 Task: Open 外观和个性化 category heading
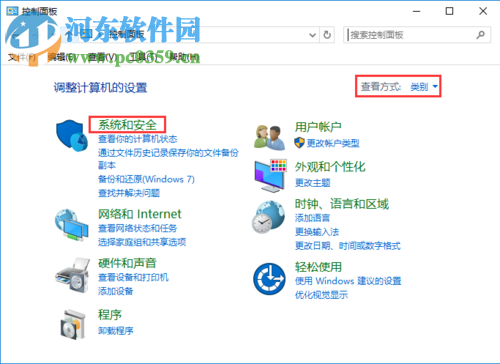(330, 167)
